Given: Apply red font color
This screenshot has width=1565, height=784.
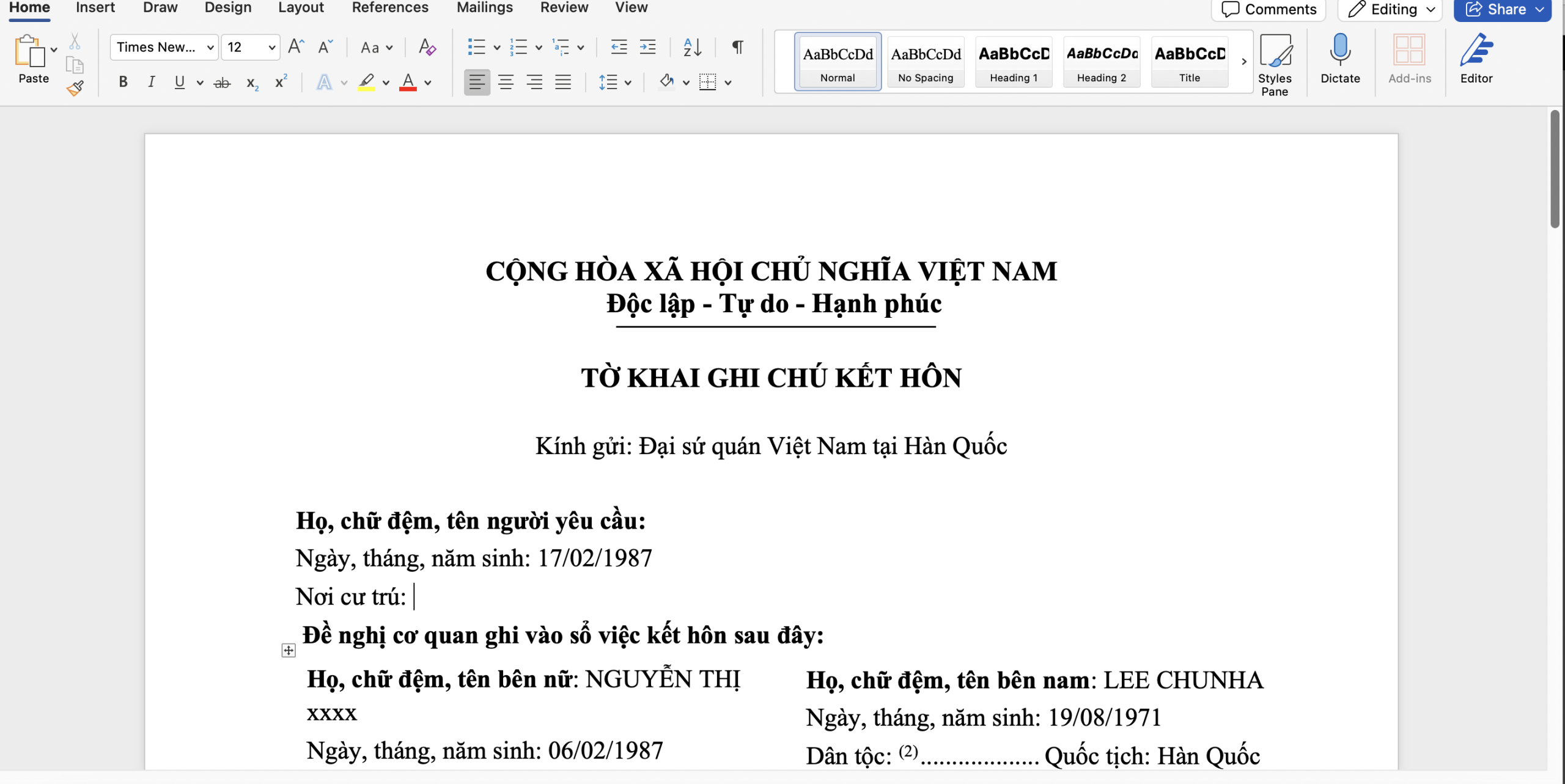Looking at the screenshot, I should pos(408,82).
